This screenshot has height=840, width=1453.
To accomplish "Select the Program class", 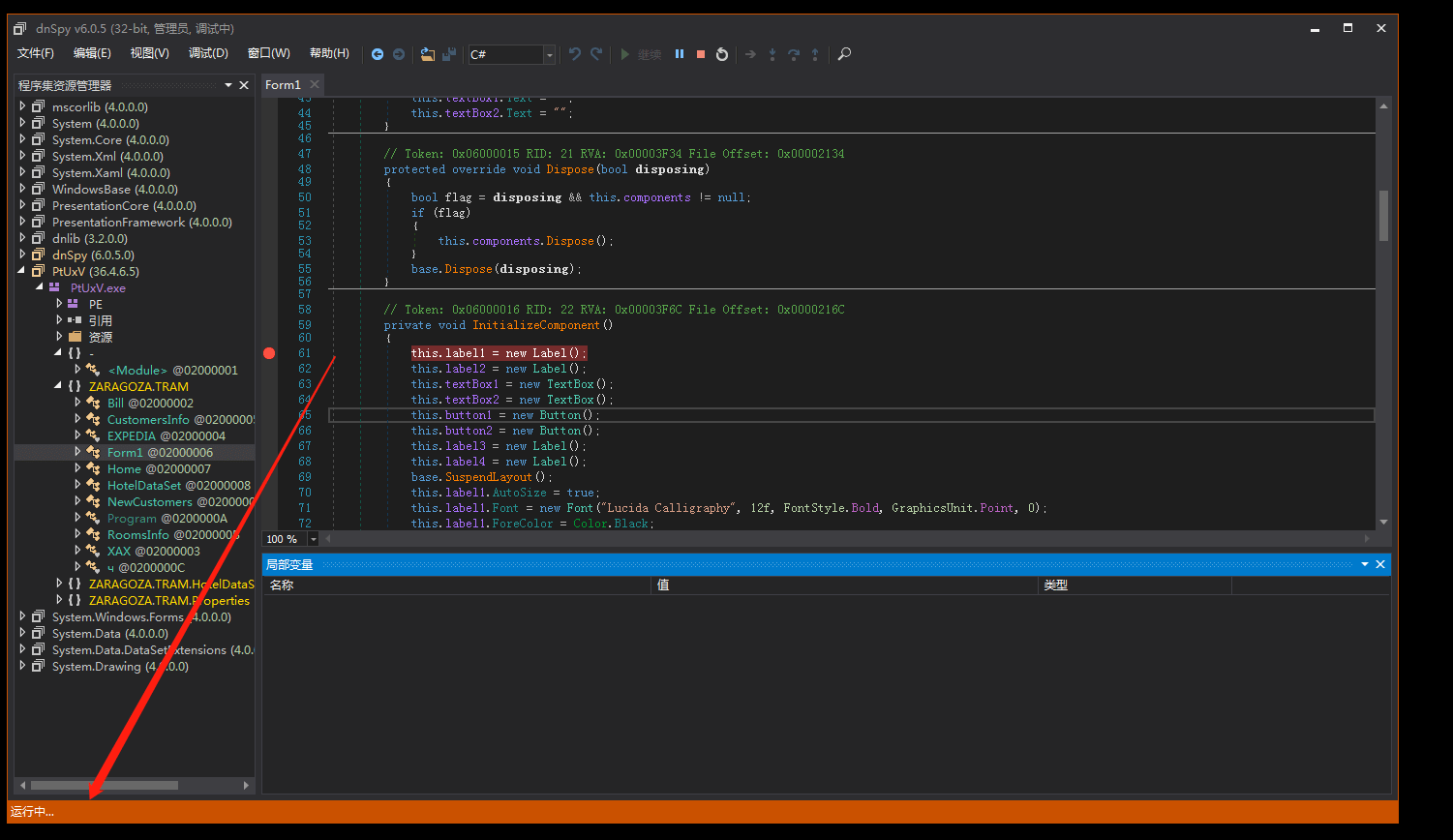I will 166,518.
